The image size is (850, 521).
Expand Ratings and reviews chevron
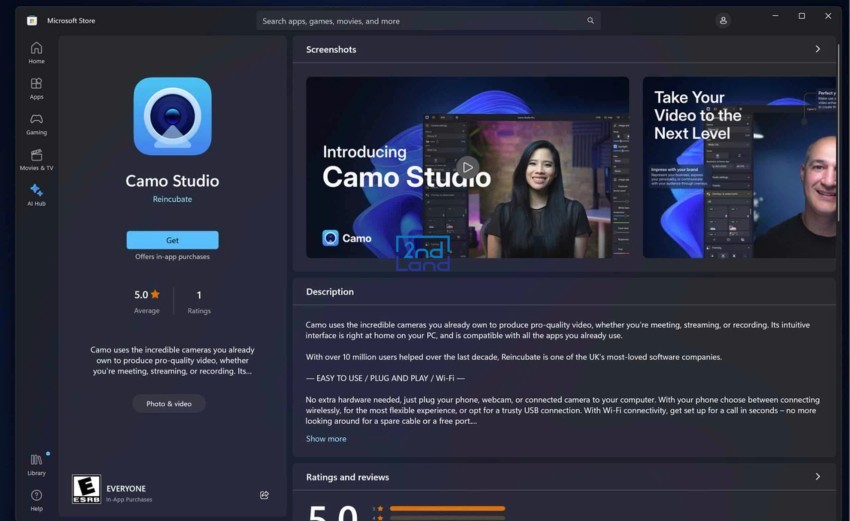[817, 477]
